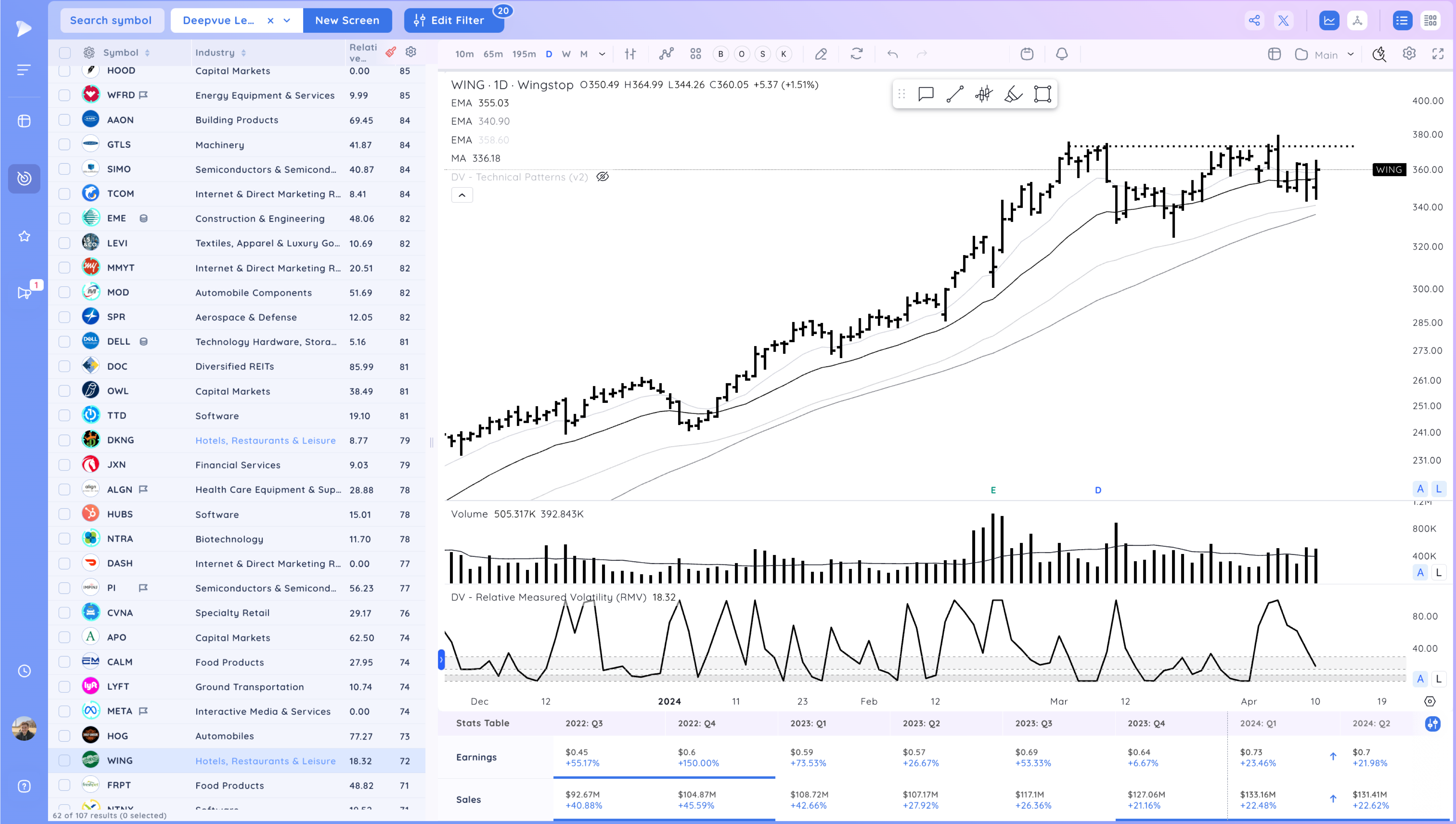Toggle auto scale A on price axis

(1420, 489)
